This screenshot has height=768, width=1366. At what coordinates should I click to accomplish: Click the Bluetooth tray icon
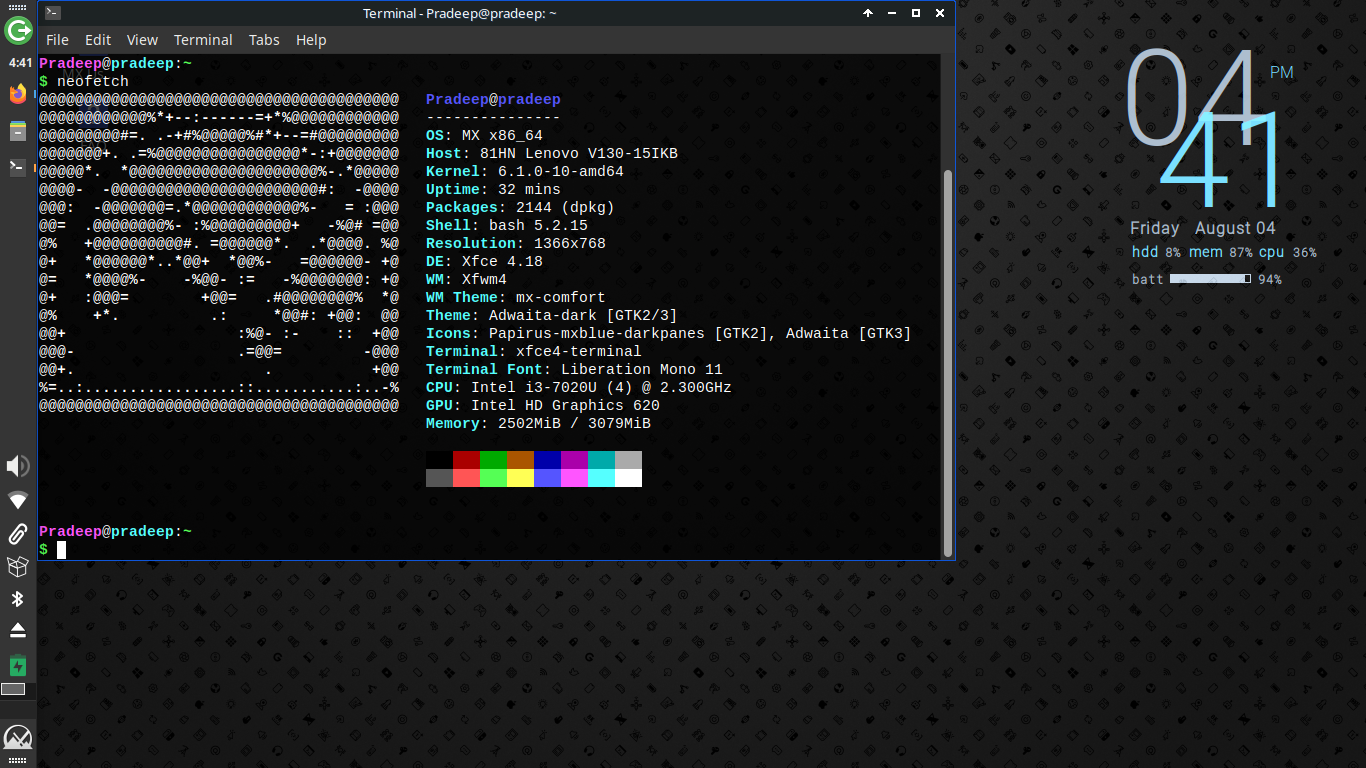18,599
